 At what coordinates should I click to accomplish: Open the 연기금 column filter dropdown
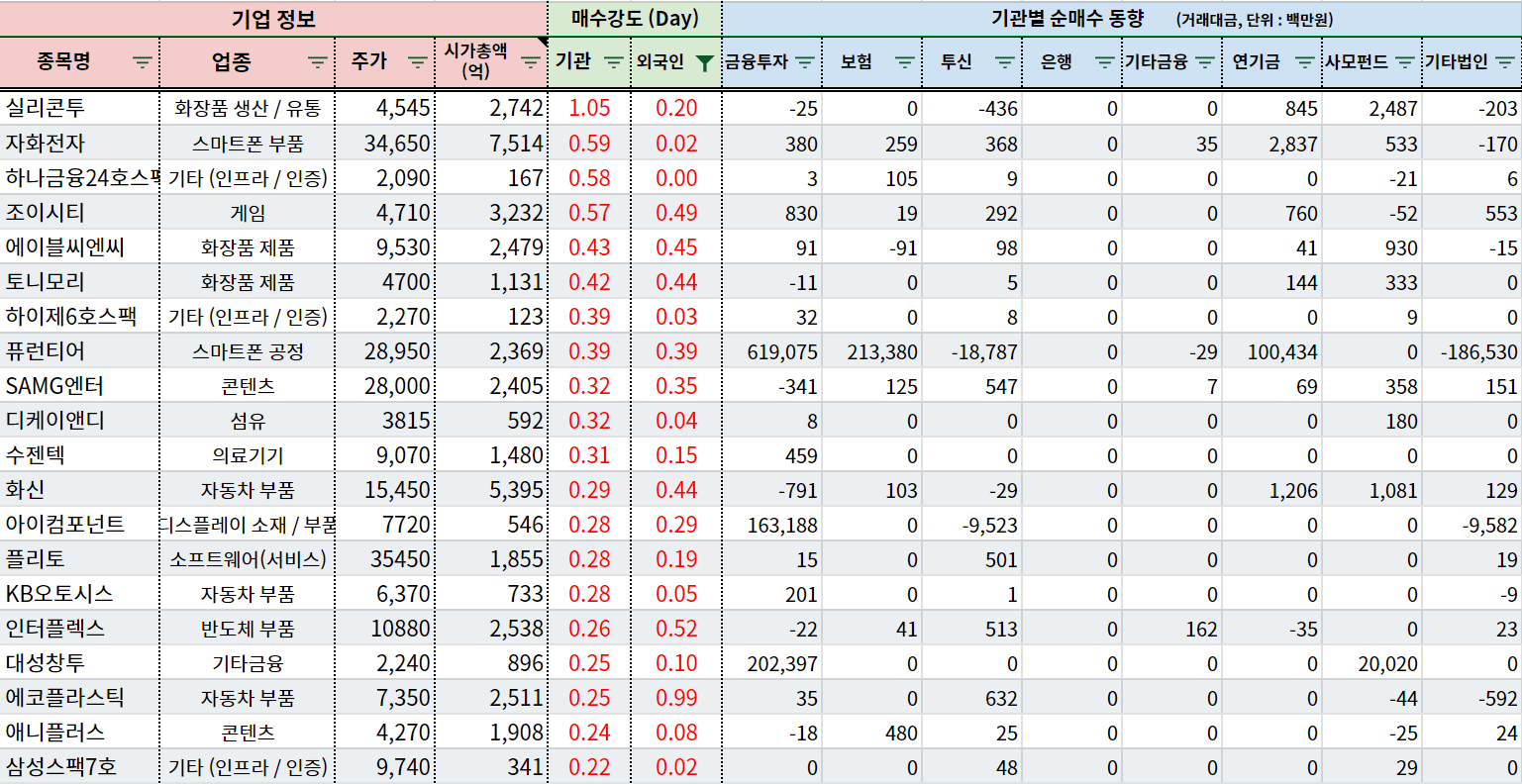click(1305, 62)
